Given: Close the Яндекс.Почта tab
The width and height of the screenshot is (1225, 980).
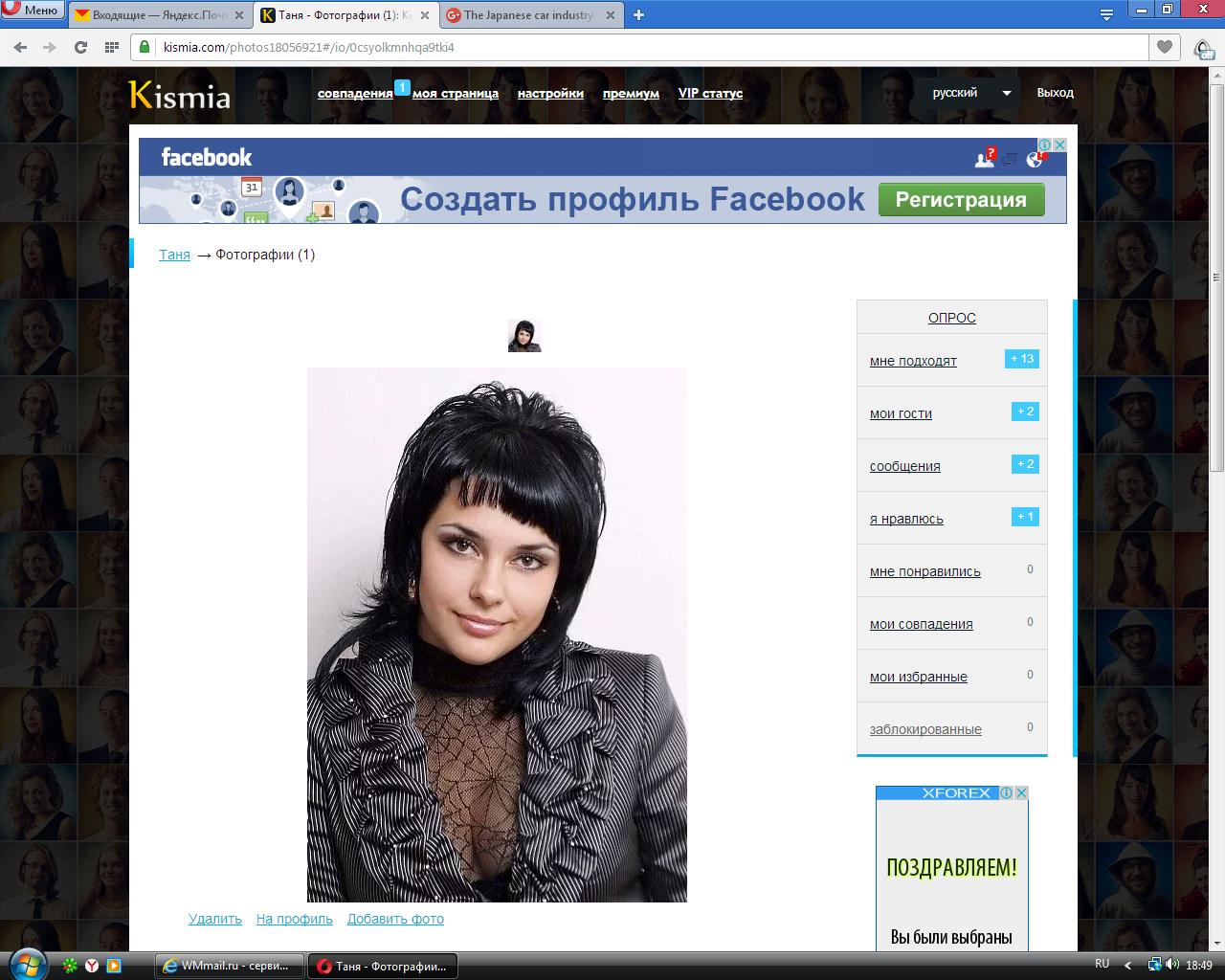Looking at the screenshot, I should [x=238, y=15].
